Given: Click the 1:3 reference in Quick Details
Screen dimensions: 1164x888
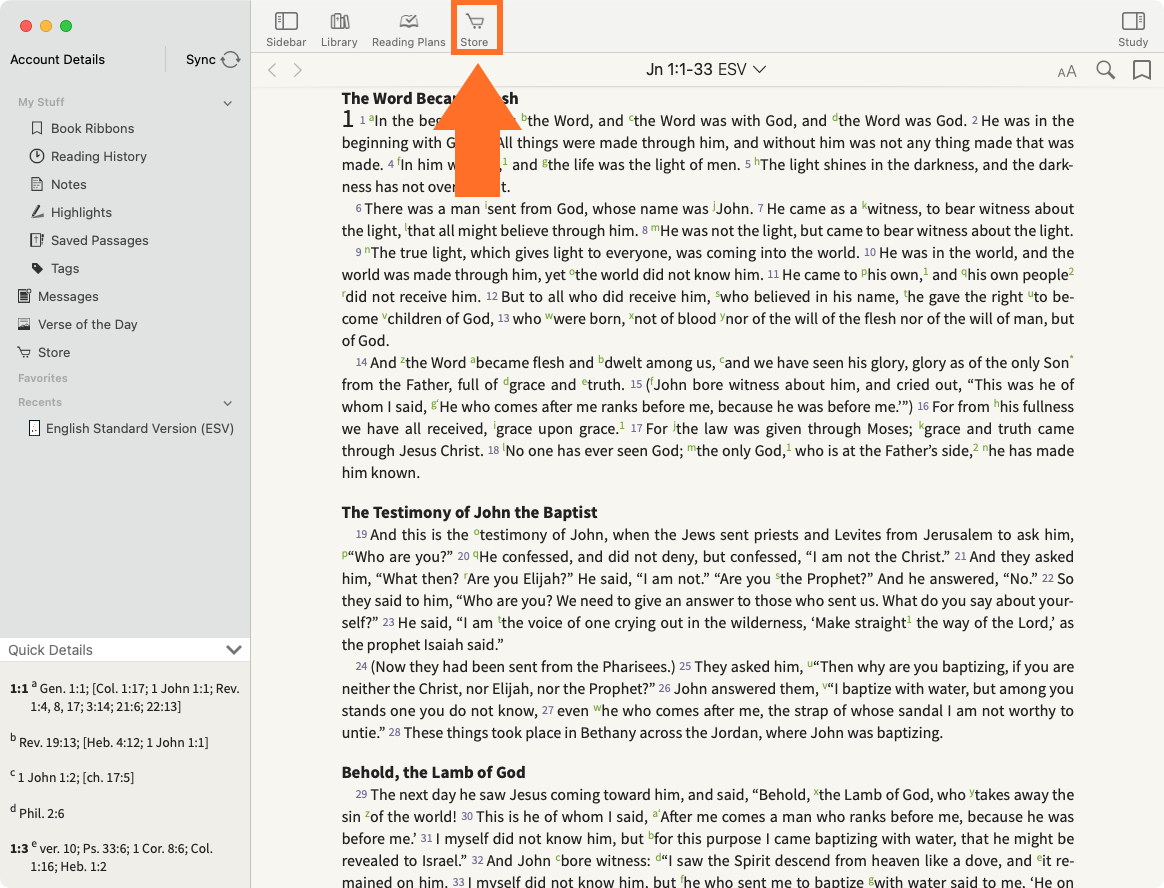Looking at the screenshot, I should (19, 848).
